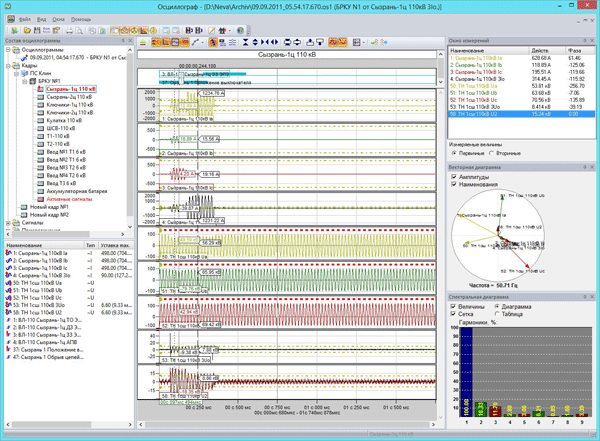
Task: Open the Помощь menu
Action: (81, 19)
